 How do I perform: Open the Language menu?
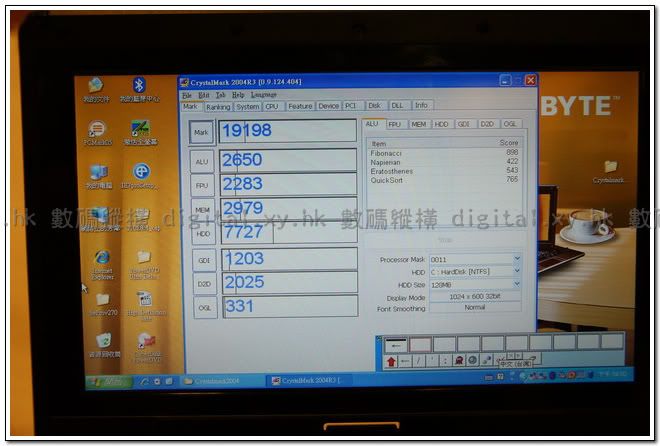(264, 95)
